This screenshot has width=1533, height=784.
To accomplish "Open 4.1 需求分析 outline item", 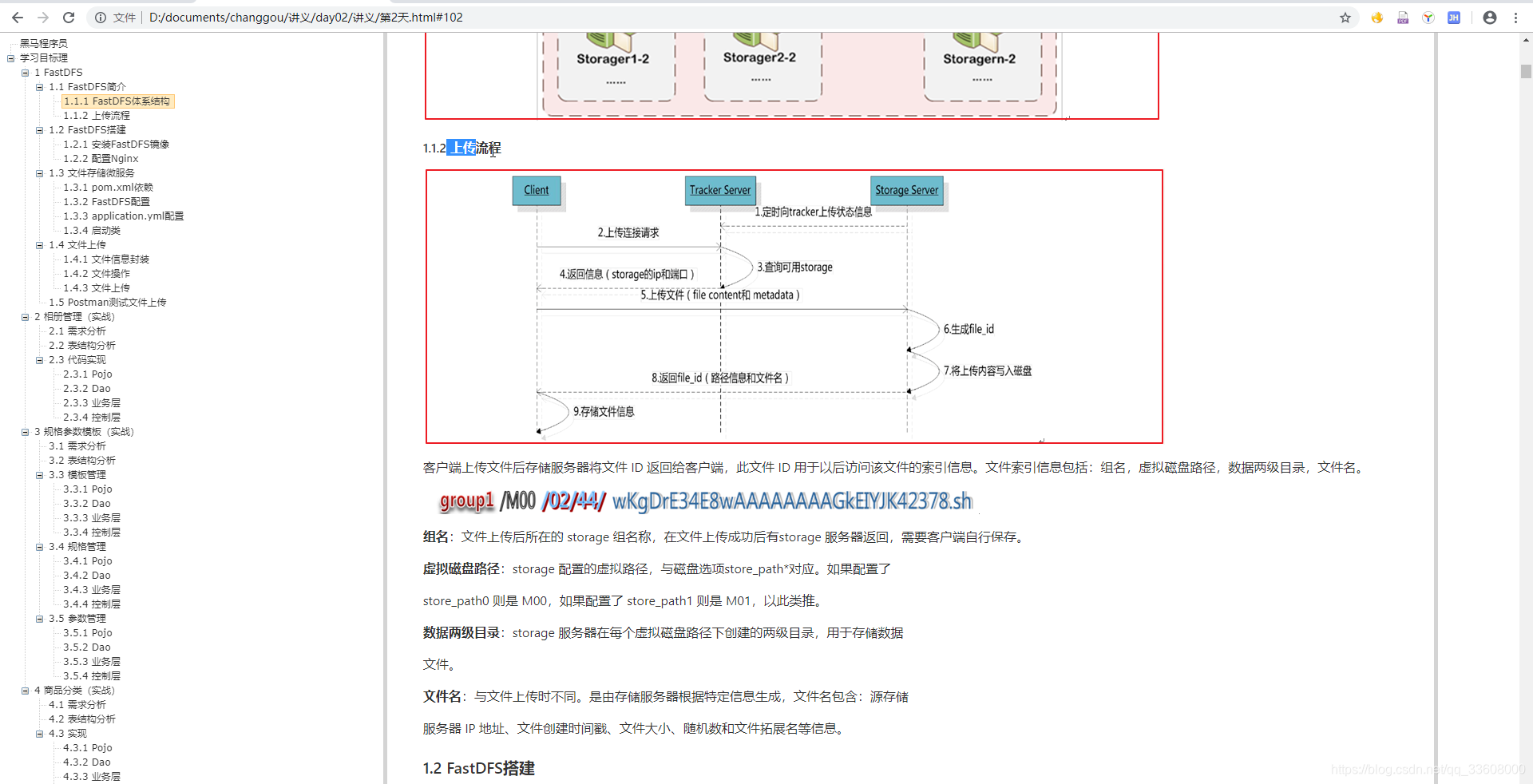I will [77, 705].
